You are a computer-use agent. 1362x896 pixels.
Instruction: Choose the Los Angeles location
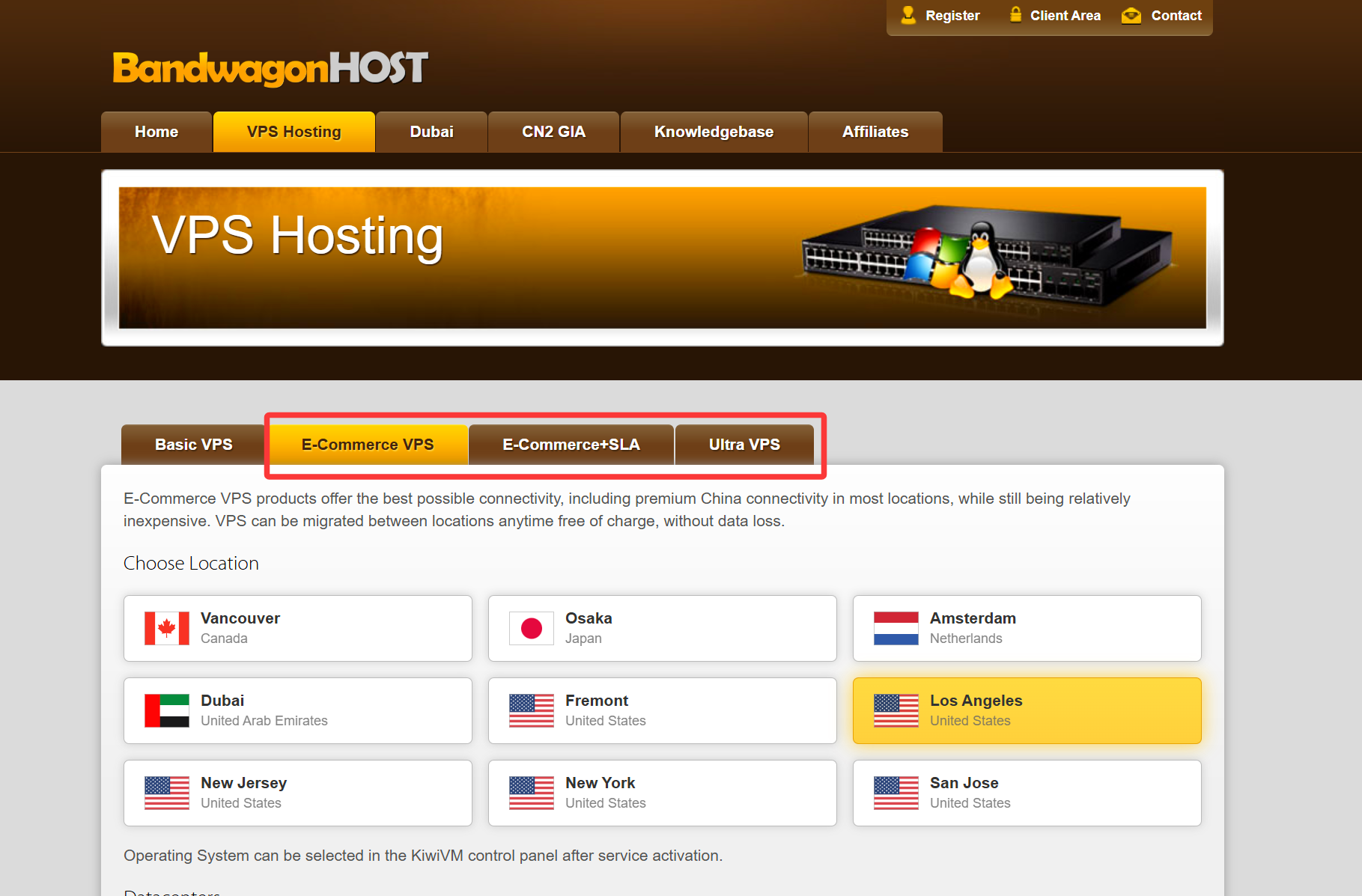[x=1027, y=710]
